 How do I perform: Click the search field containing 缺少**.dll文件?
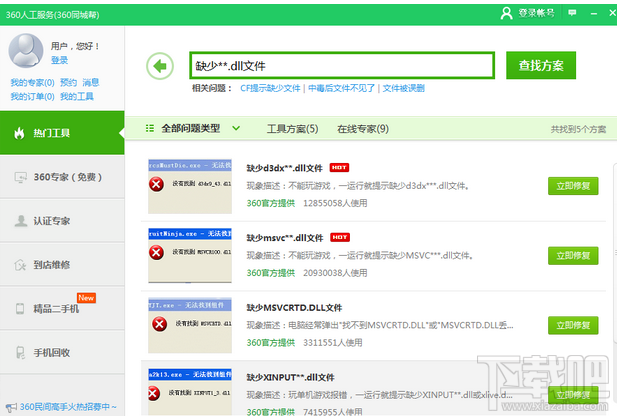[342, 65]
